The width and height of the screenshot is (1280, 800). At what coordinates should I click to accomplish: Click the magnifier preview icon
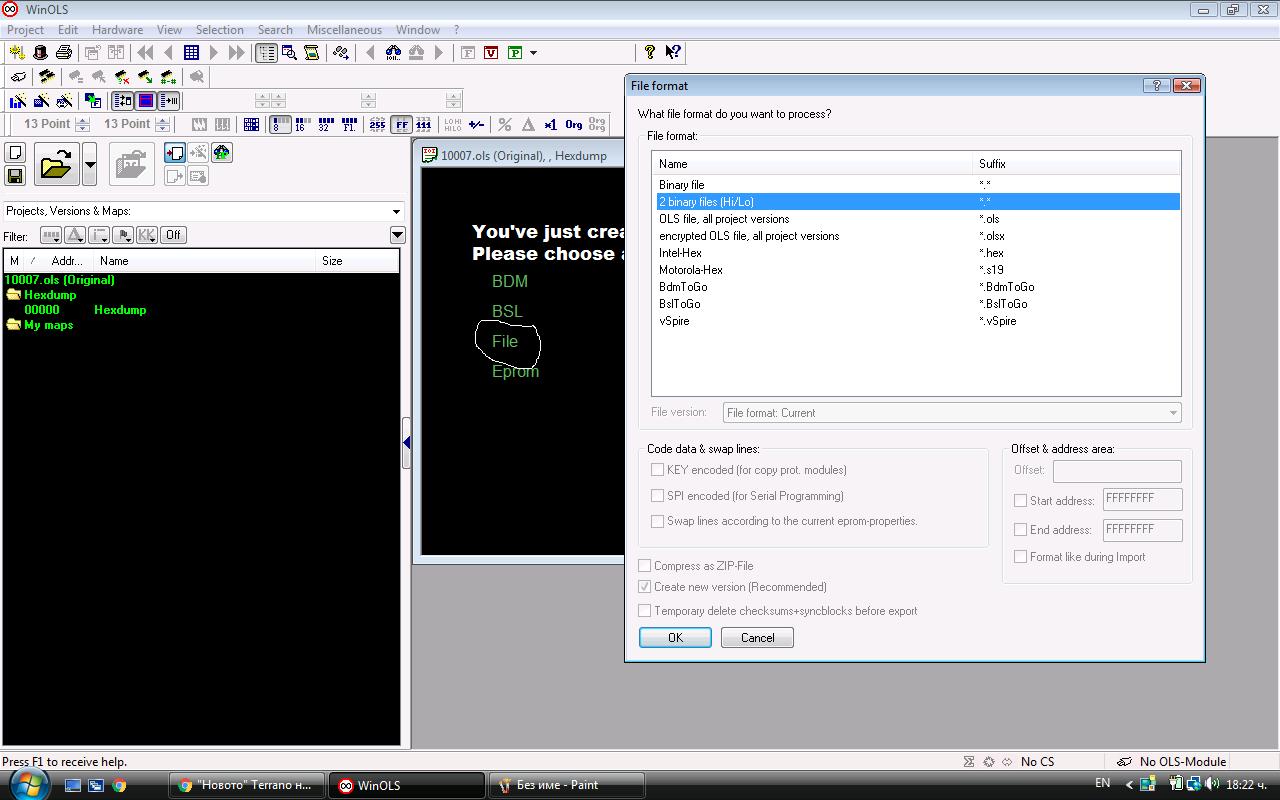point(289,52)
